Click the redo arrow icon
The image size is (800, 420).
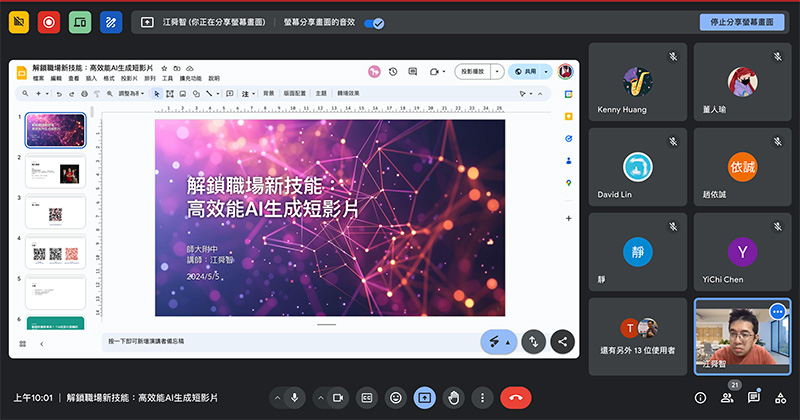[71, 94]
